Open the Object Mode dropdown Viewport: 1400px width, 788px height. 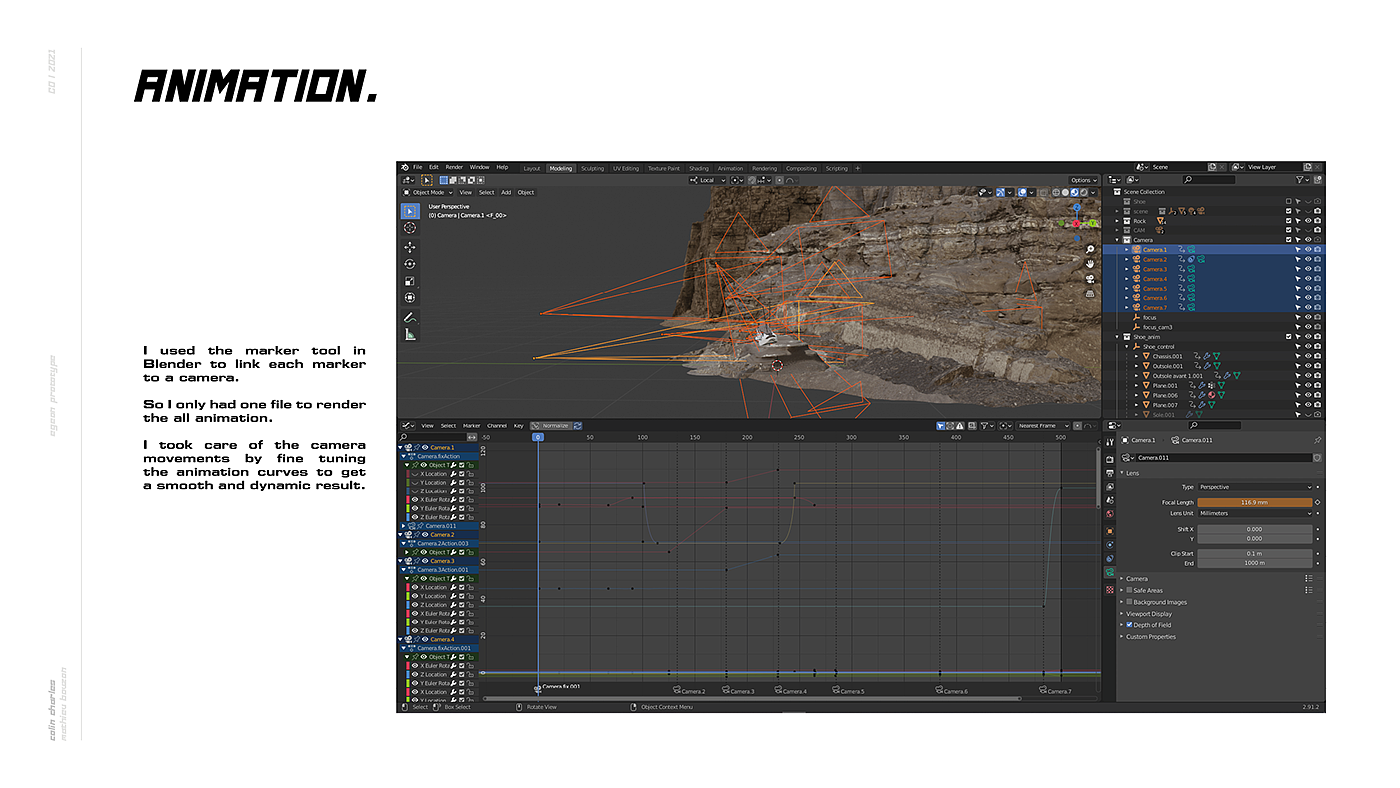point(429,192)
